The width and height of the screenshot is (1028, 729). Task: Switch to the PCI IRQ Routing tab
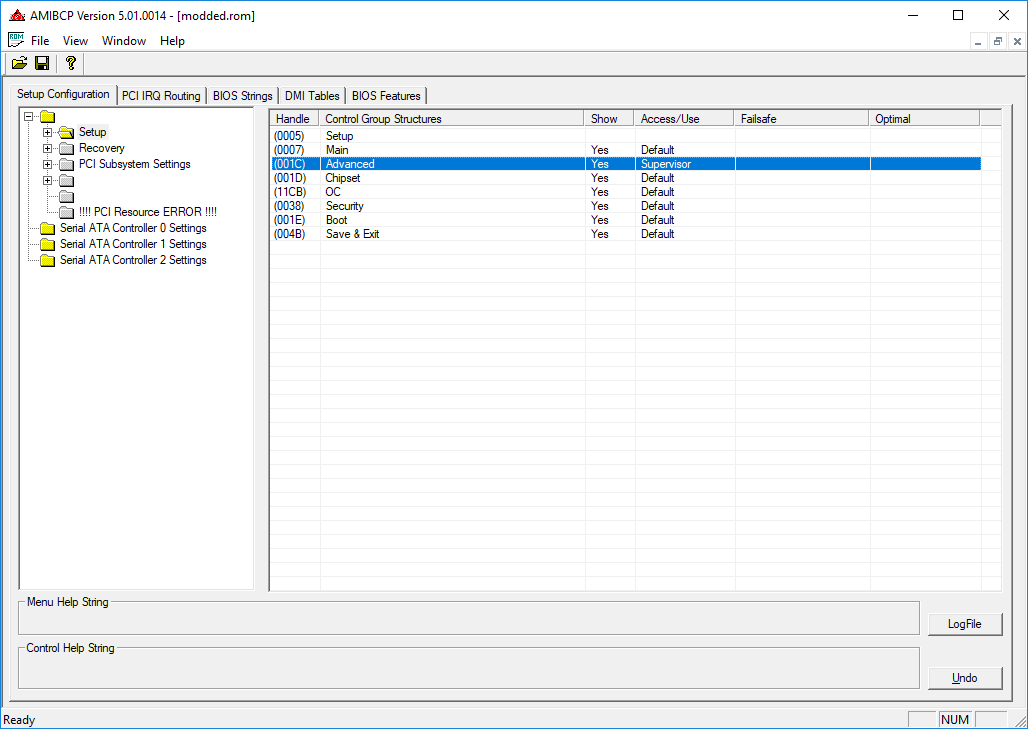coord(161,96)
